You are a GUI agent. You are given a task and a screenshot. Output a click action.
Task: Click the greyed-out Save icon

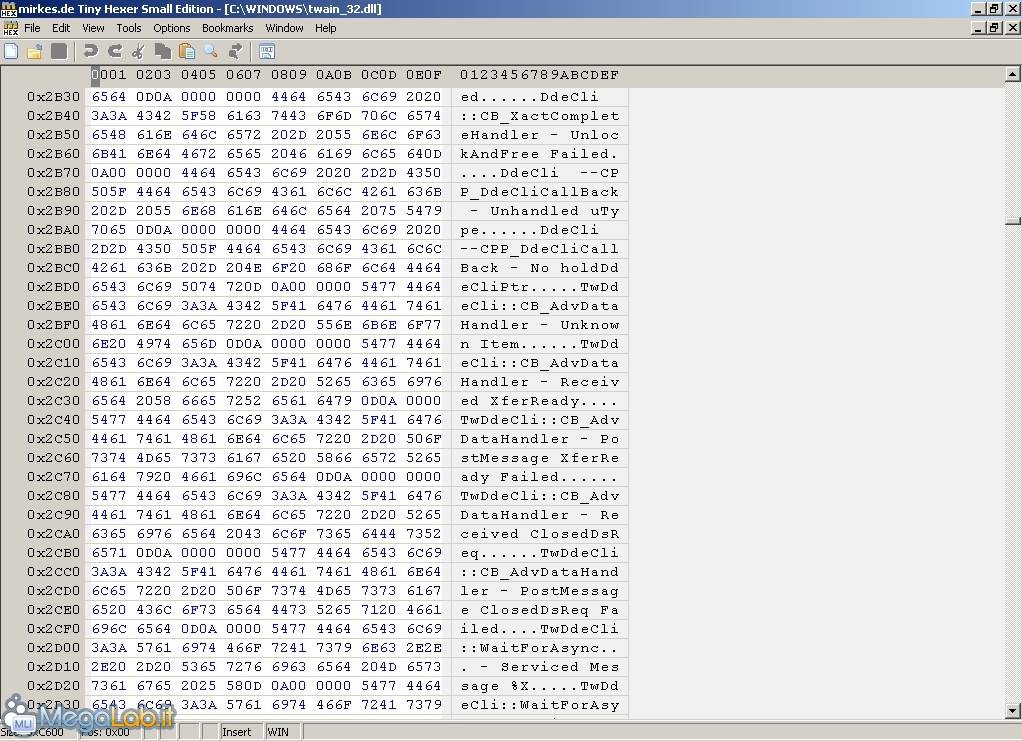[x=59, y=51]
